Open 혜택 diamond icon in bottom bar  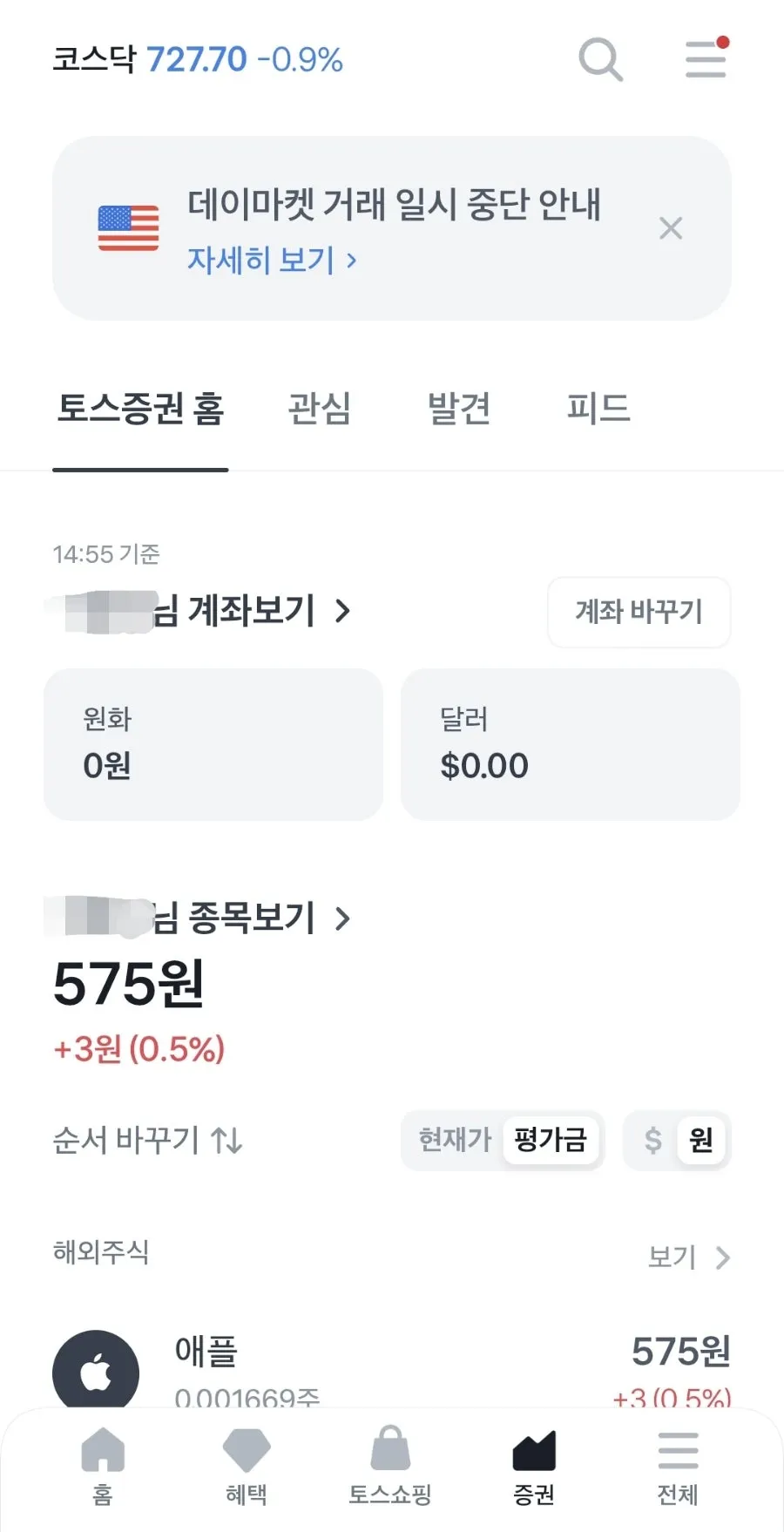coord(247,1466)
